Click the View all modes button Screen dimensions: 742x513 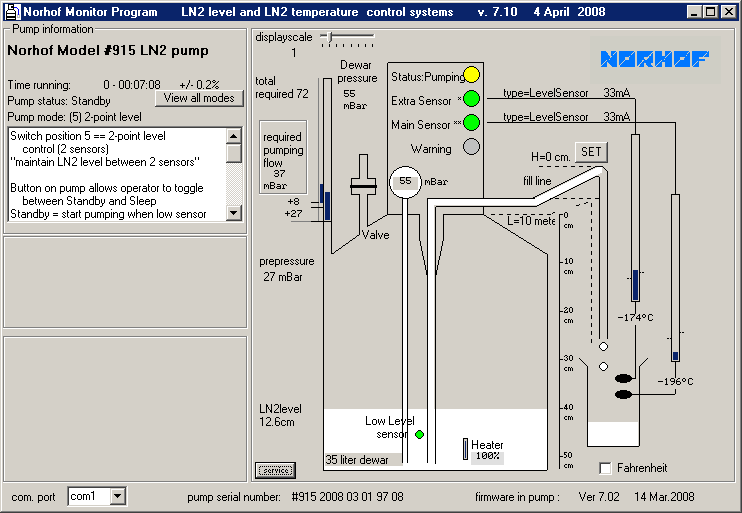[199, 98]
